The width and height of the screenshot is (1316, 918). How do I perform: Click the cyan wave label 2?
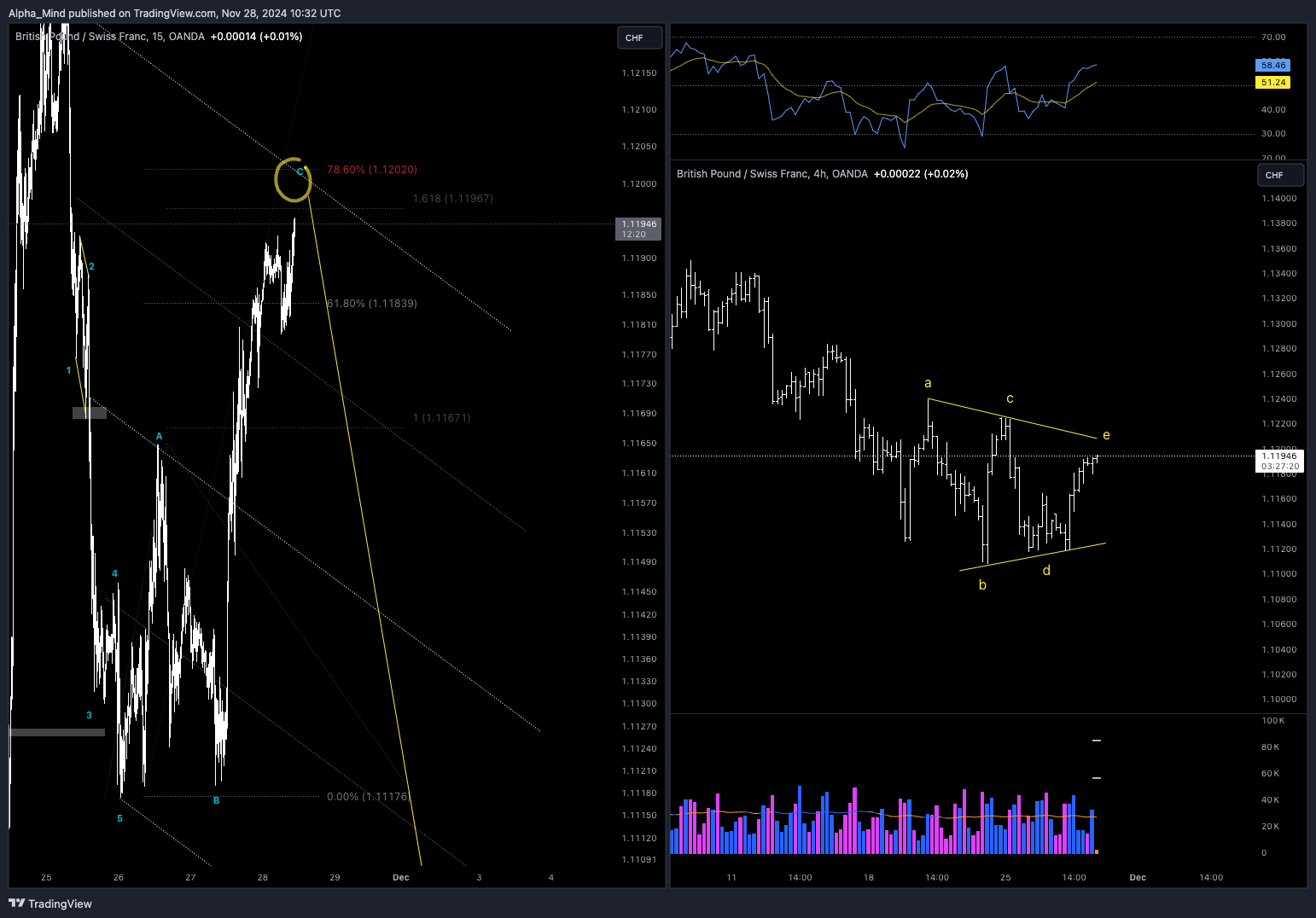[x=91, y=267]
